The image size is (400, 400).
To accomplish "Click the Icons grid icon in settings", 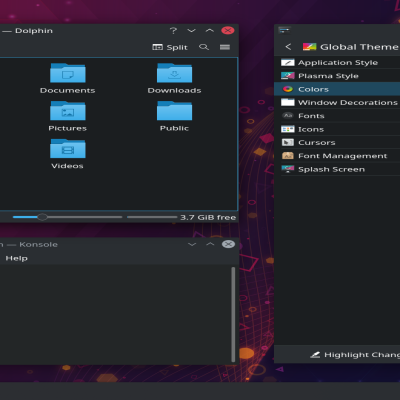I will pos(288,129).
